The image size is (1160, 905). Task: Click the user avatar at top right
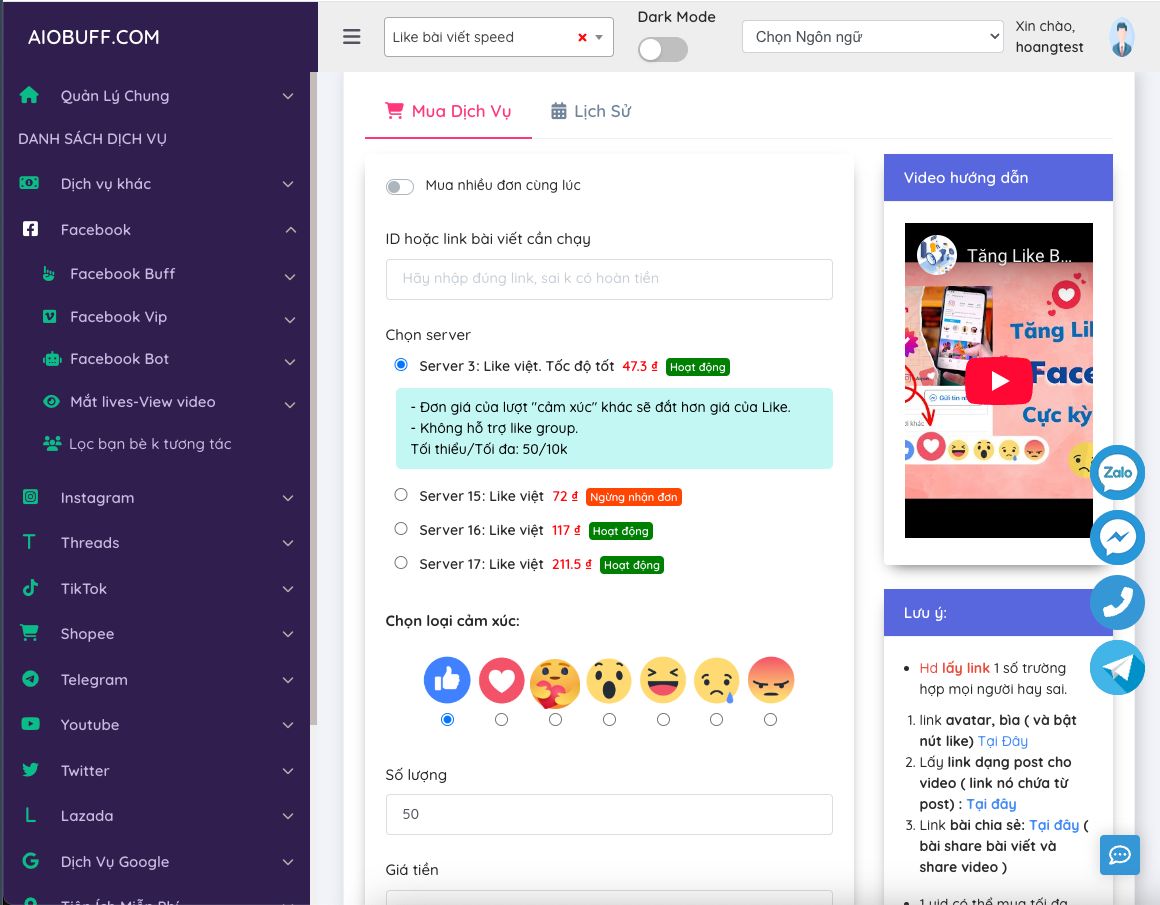tap(1122, 37)
